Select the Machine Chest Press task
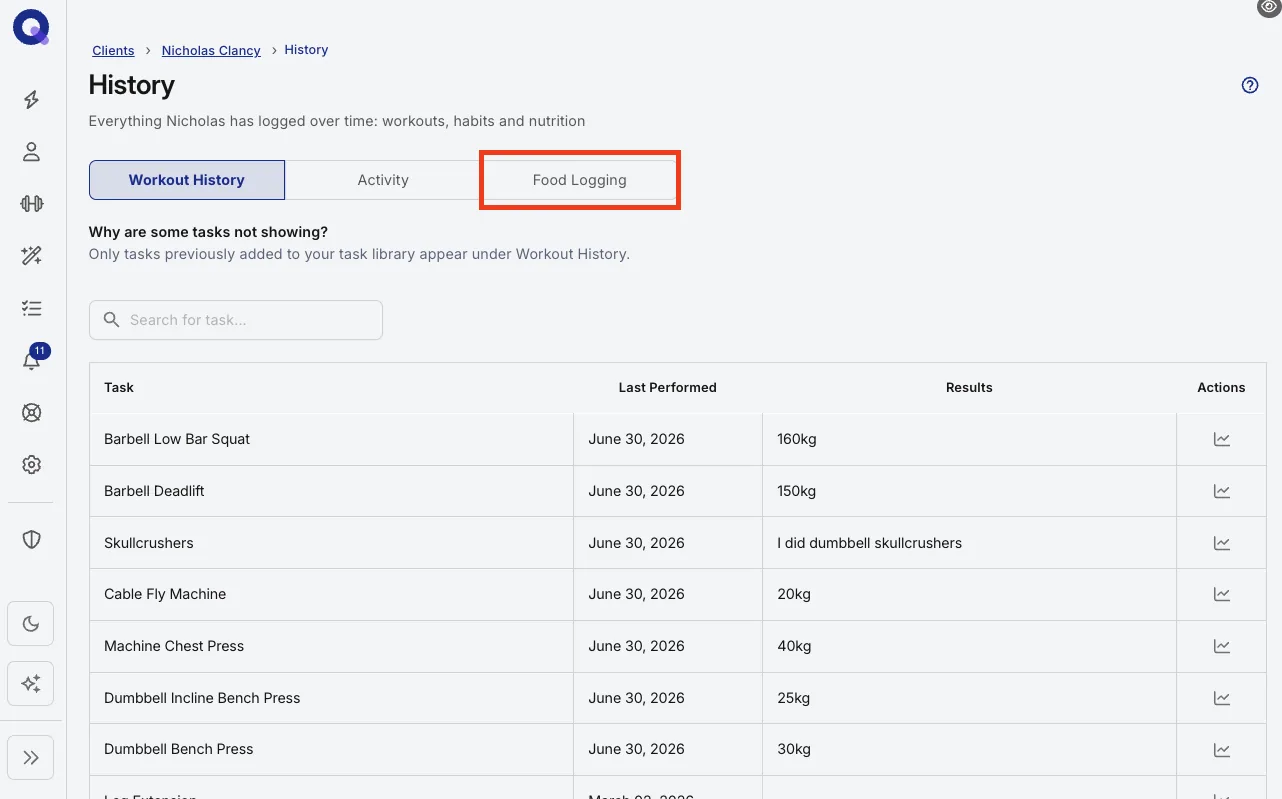The height and width of the screenshot is (799, 1282). pyautogui.click(x=174, y=646)
